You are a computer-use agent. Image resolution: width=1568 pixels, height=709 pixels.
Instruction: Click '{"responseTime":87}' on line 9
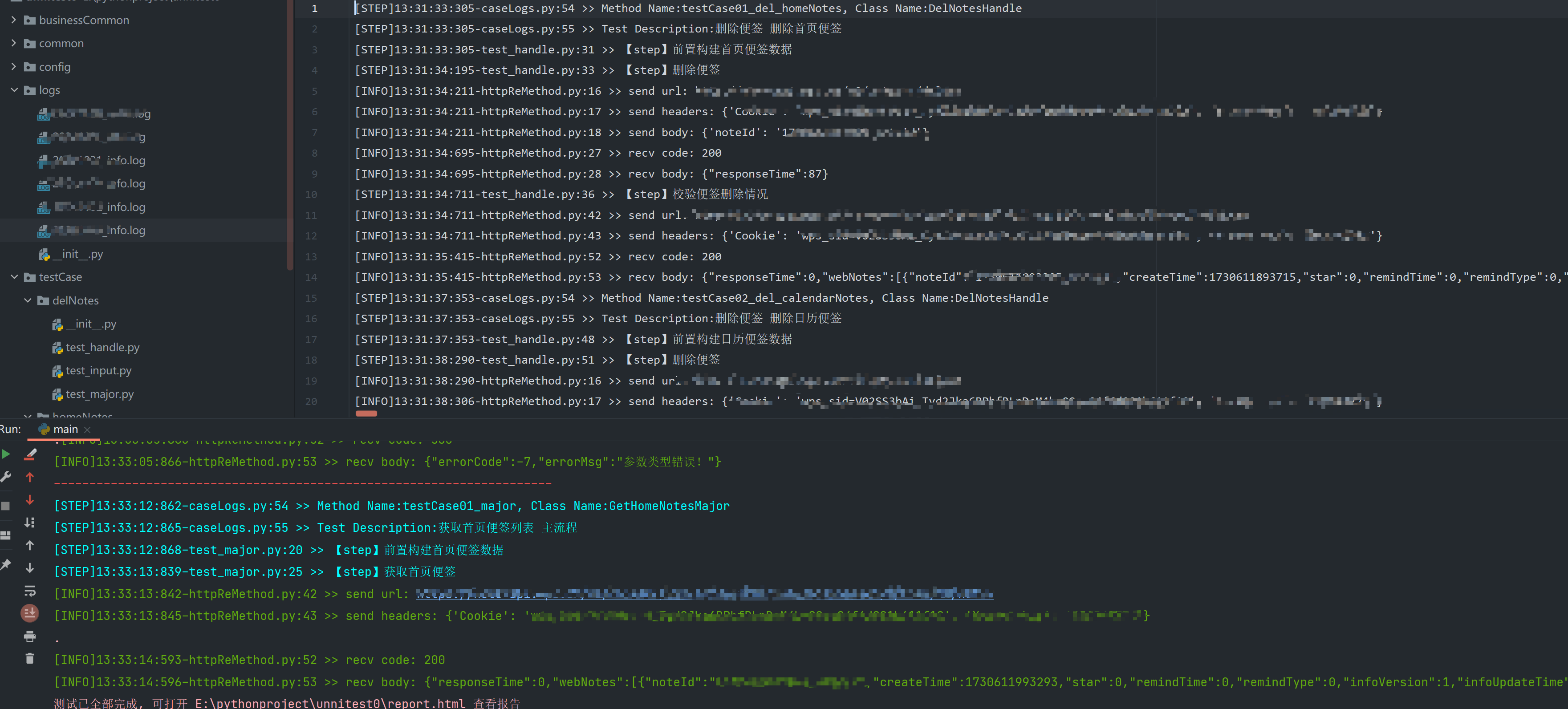[x=764, y=174]
